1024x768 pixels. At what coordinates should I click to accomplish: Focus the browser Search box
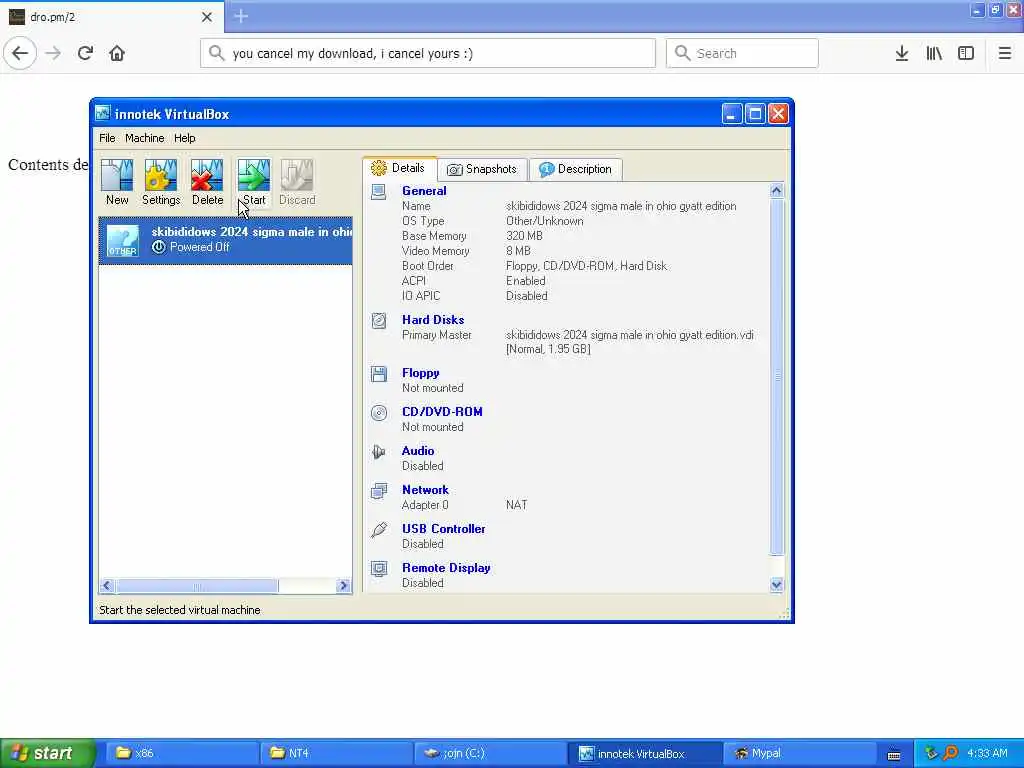click(x=742, y=53)
